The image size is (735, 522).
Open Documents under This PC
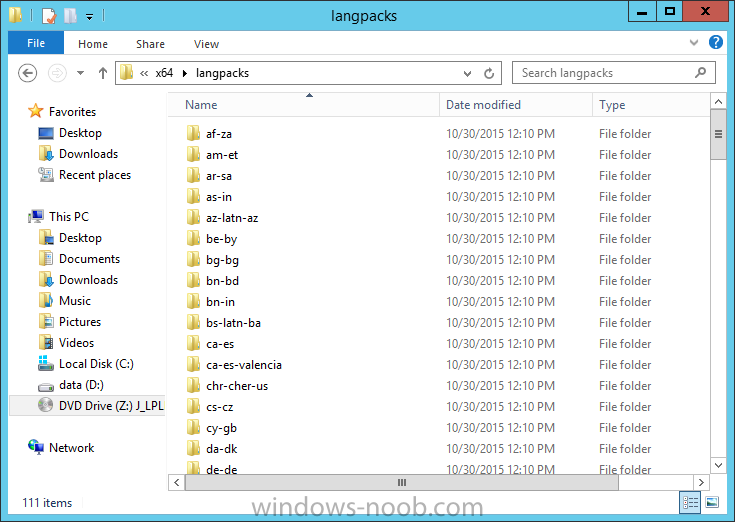89,259
